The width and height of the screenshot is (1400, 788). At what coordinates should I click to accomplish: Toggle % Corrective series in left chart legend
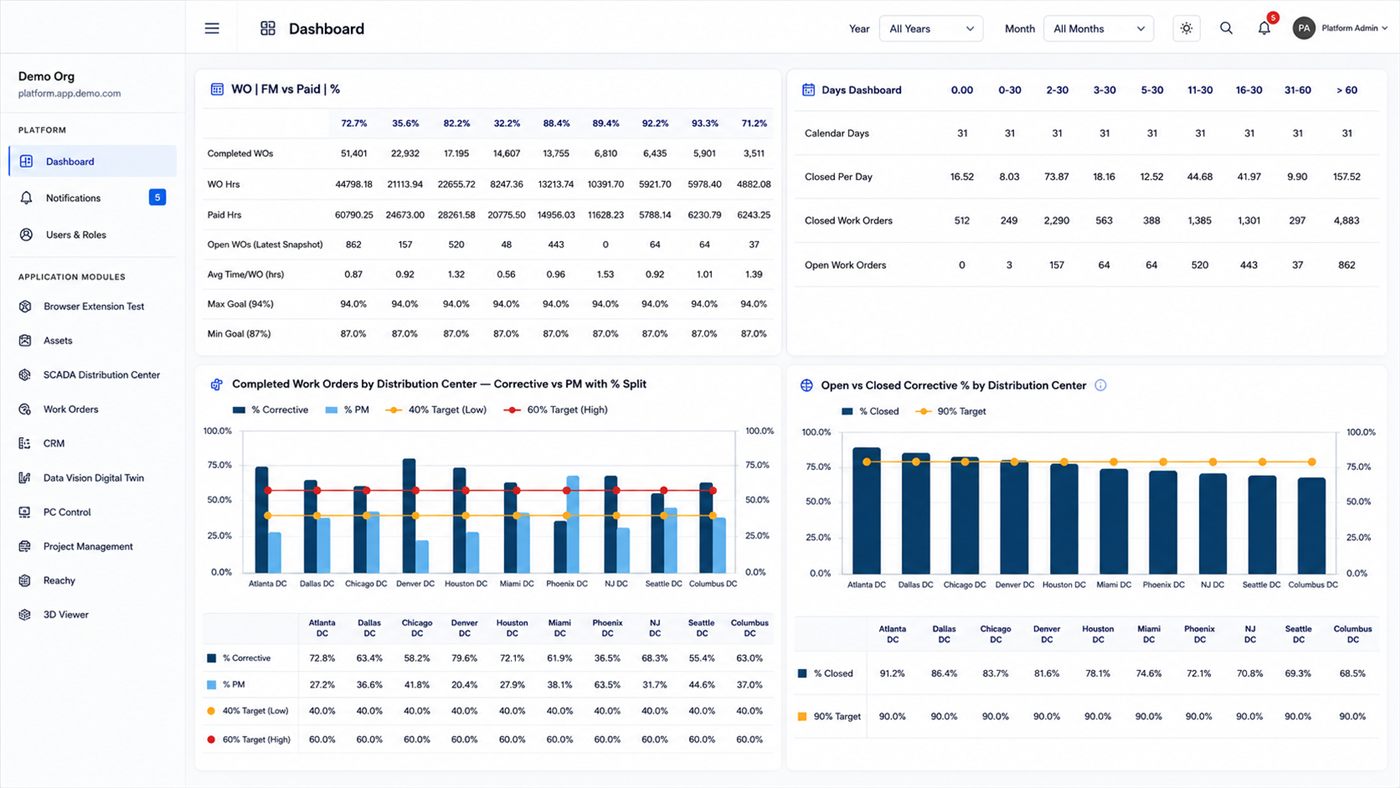point(270,410)
